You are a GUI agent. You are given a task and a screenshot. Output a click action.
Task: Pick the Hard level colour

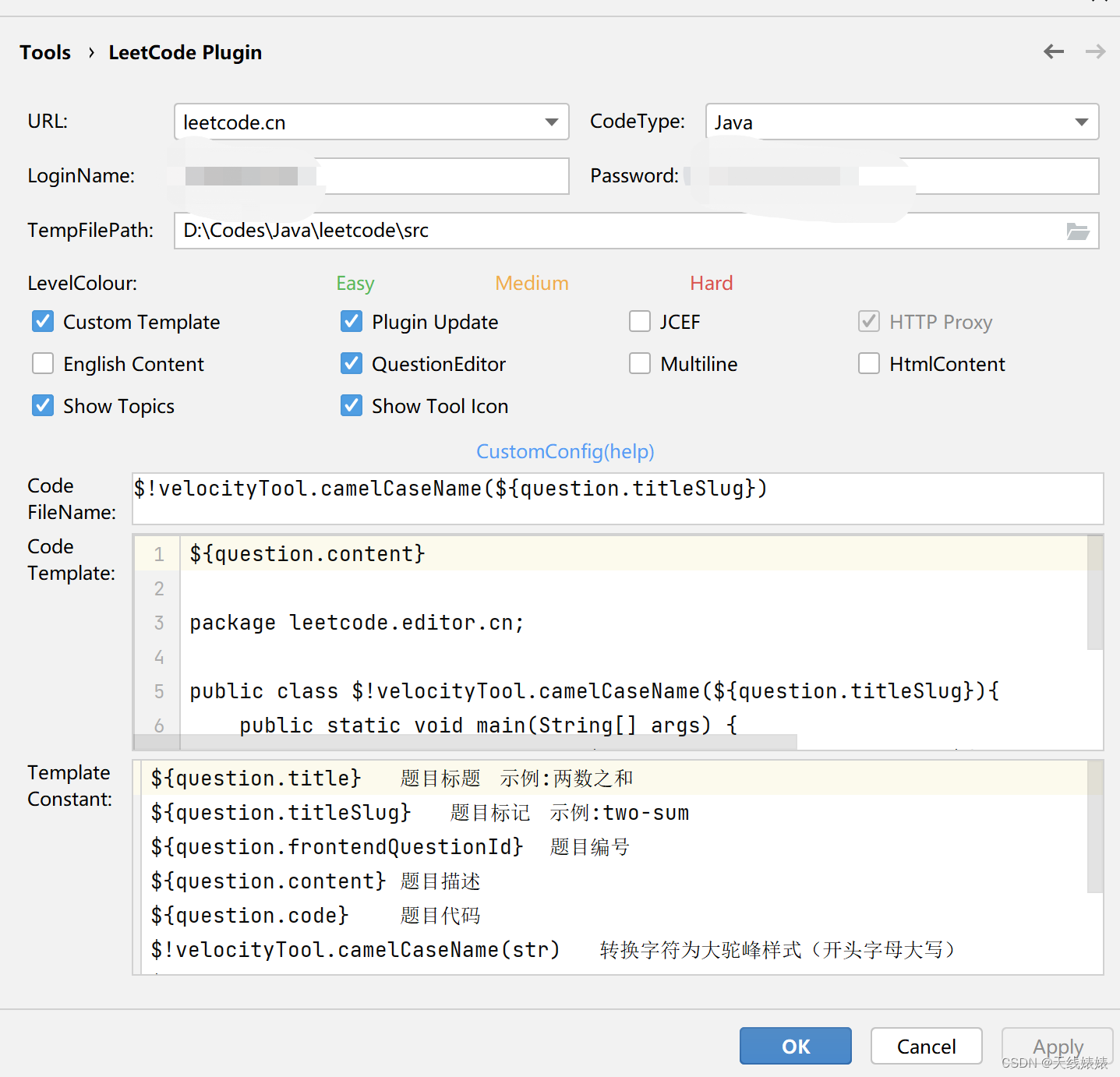(x=712, y=283)
